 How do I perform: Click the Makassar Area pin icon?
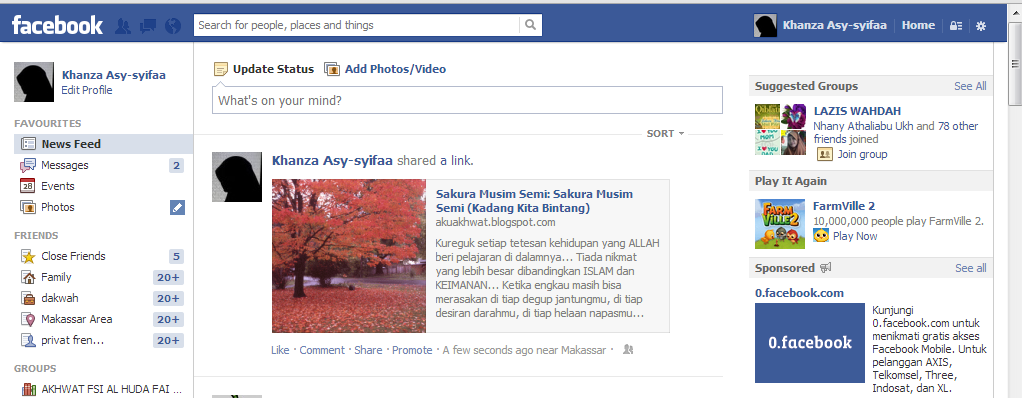[28, 319]
